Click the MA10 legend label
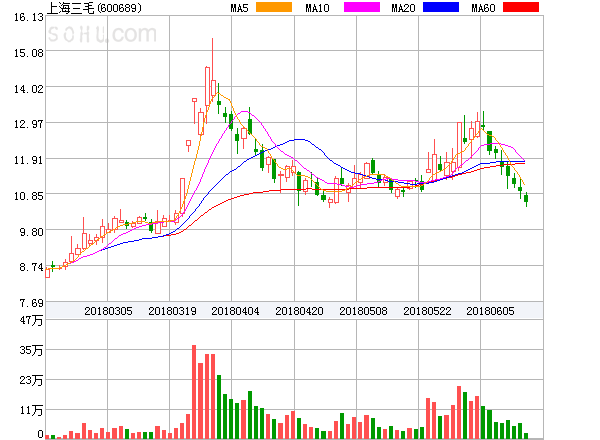 [x=317, y=8]
